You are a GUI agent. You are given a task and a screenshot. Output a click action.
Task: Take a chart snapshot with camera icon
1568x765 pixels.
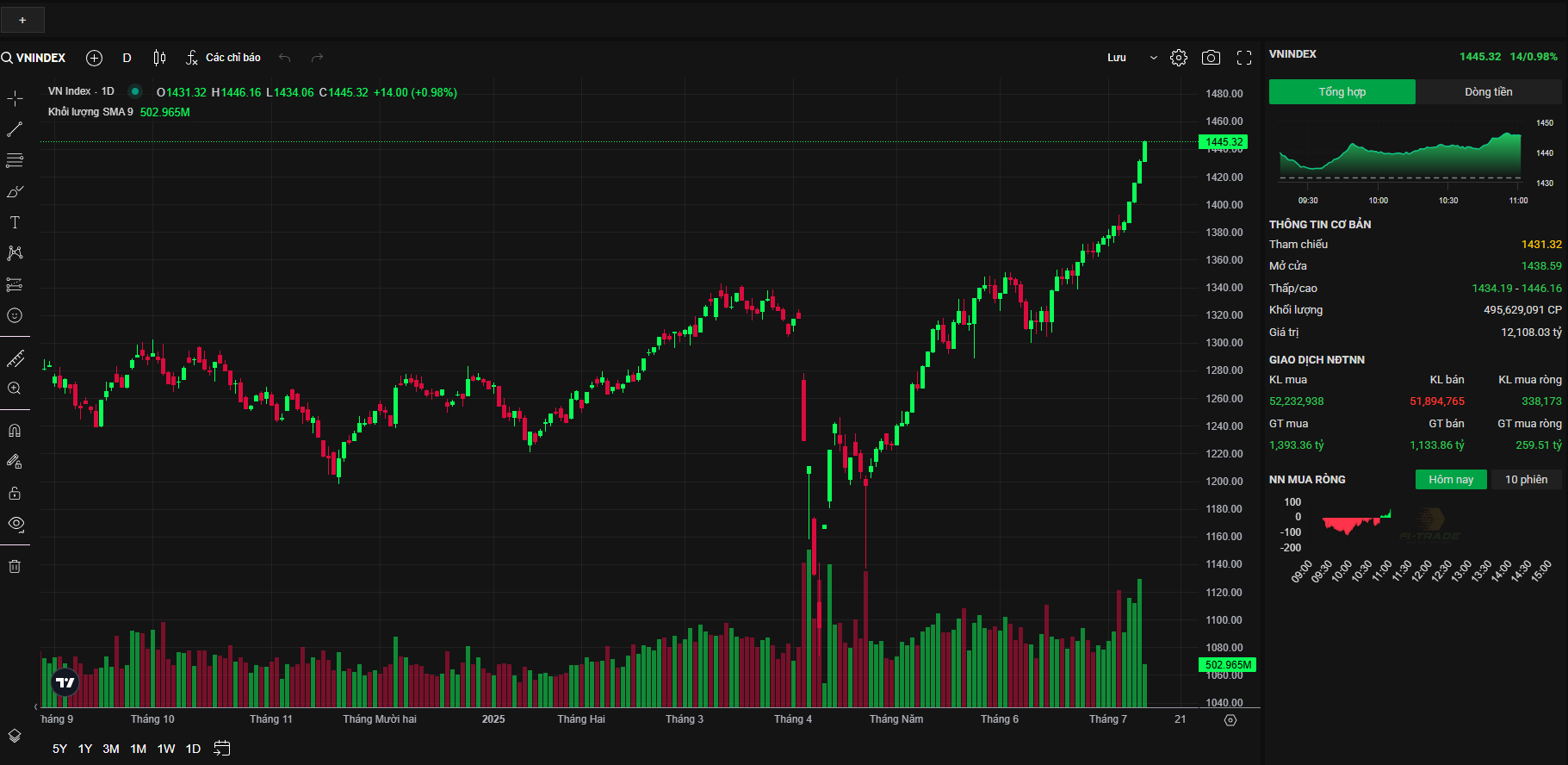click(1211, 58)
